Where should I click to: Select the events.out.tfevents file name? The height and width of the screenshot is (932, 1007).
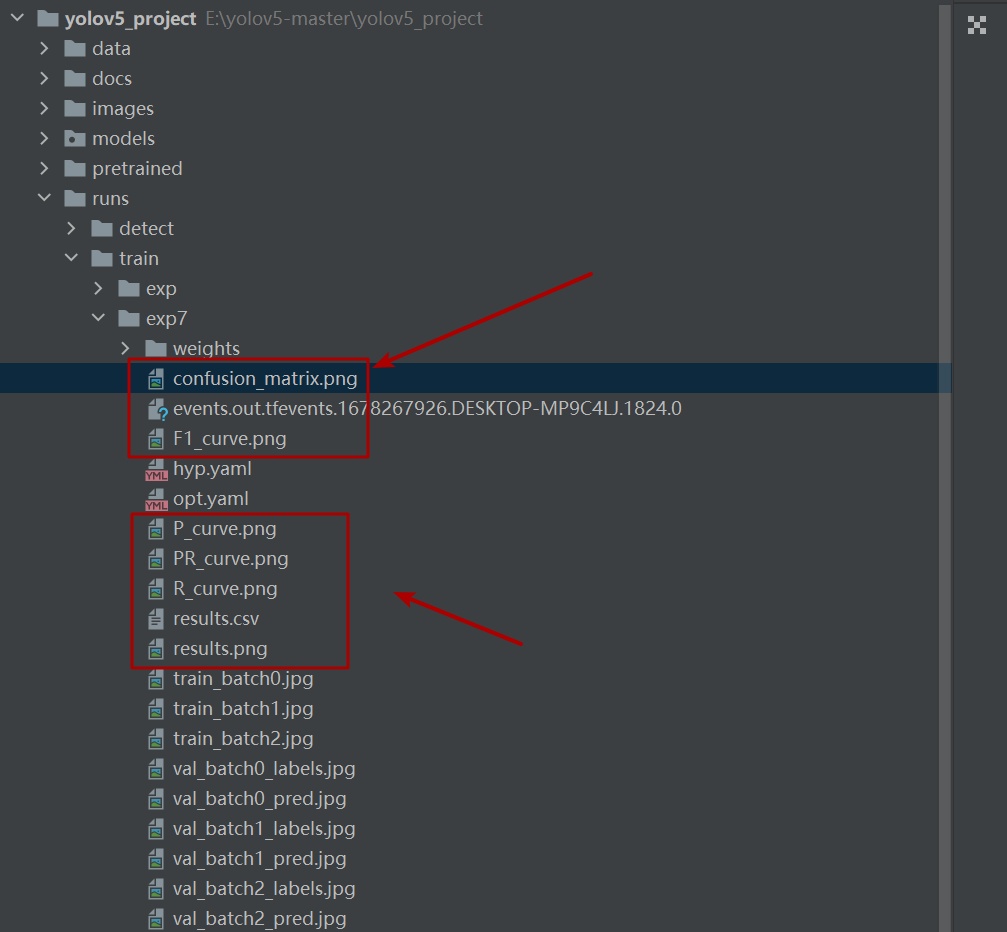pyautogui.click(x=427, y=409)
